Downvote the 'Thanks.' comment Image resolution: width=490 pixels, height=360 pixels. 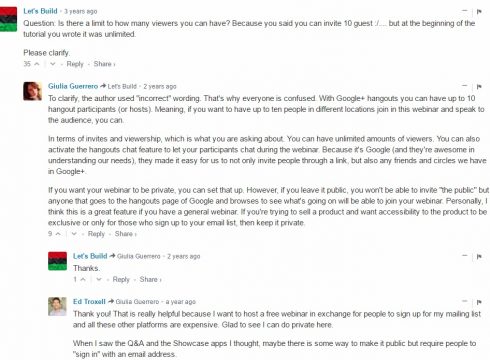coord(99,279)
